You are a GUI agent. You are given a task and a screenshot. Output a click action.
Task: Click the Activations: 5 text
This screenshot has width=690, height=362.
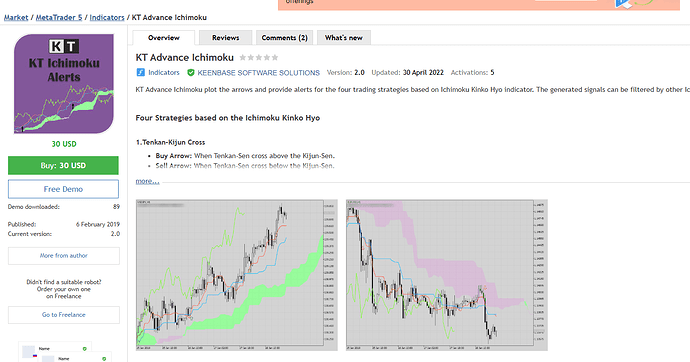473,73
